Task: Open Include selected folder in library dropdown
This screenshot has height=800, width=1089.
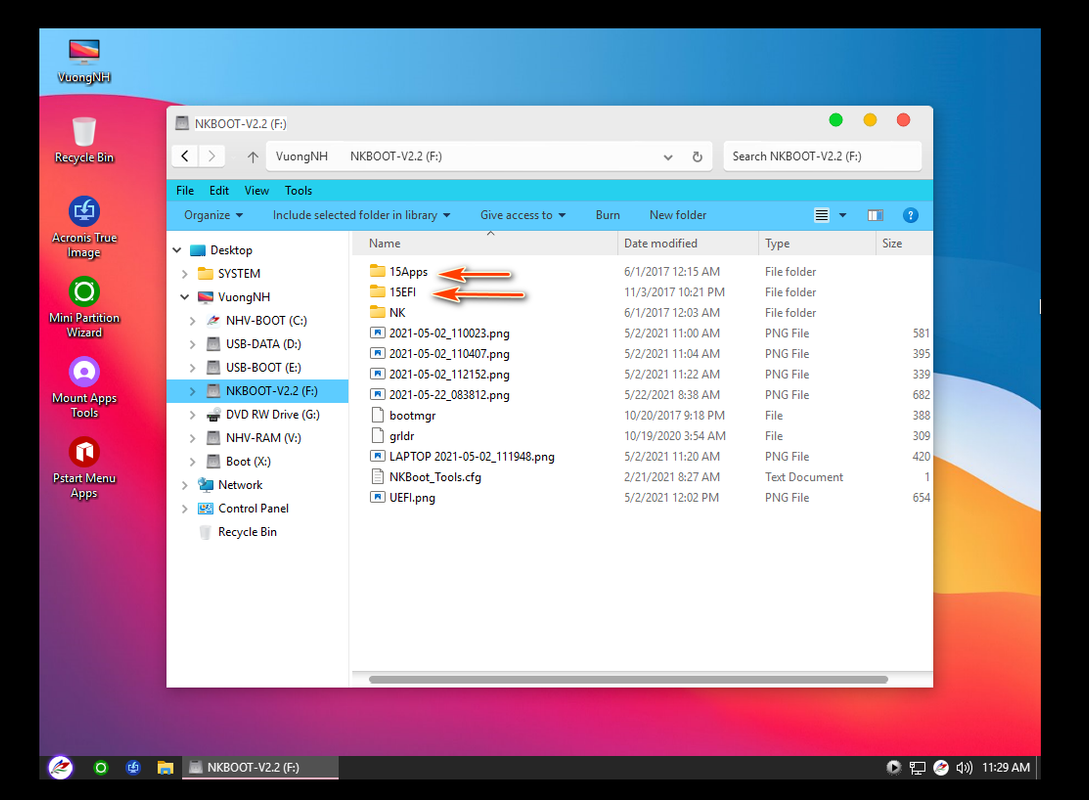Action: (x=361, y=215)
